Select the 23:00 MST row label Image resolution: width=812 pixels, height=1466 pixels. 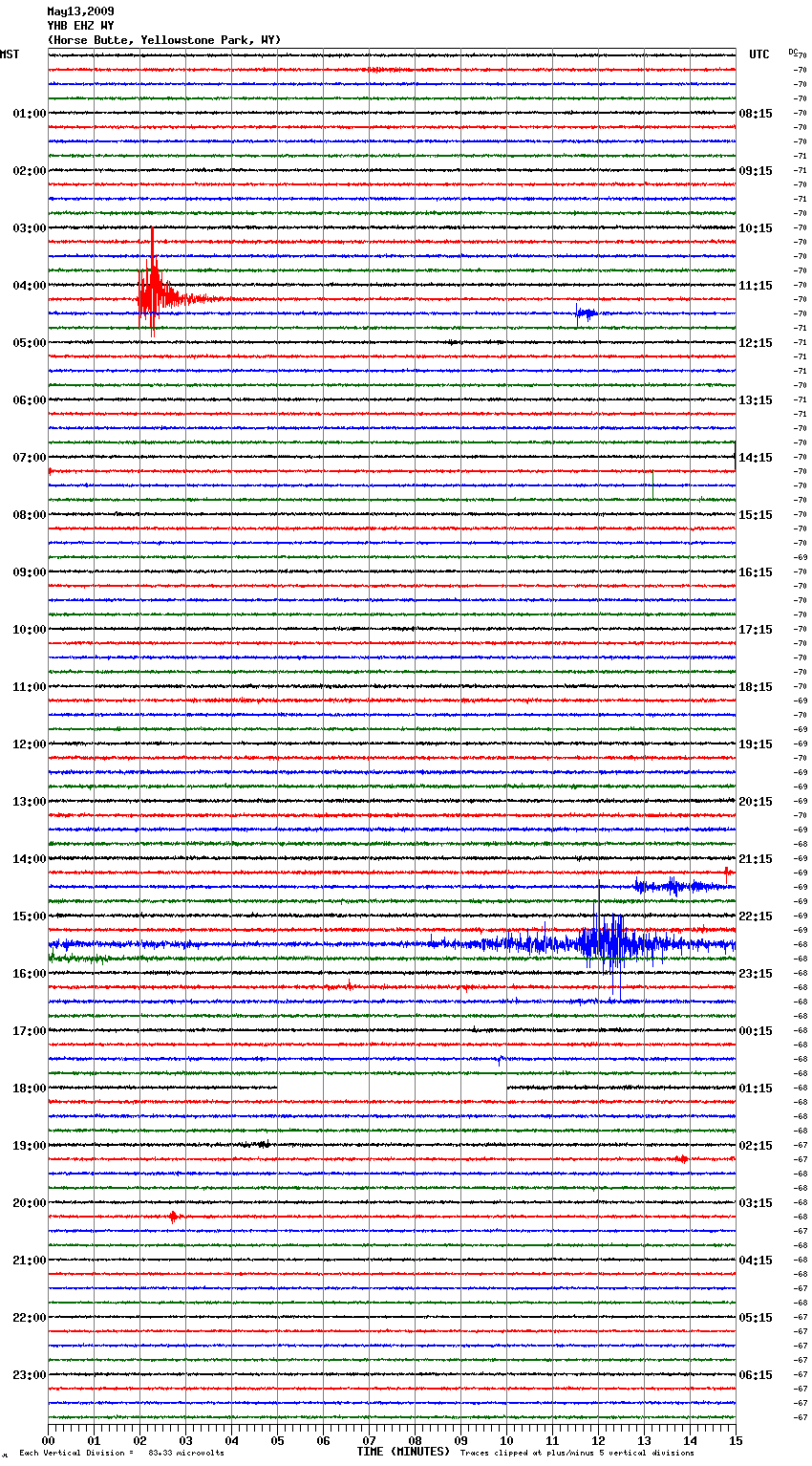point(29,1375)
